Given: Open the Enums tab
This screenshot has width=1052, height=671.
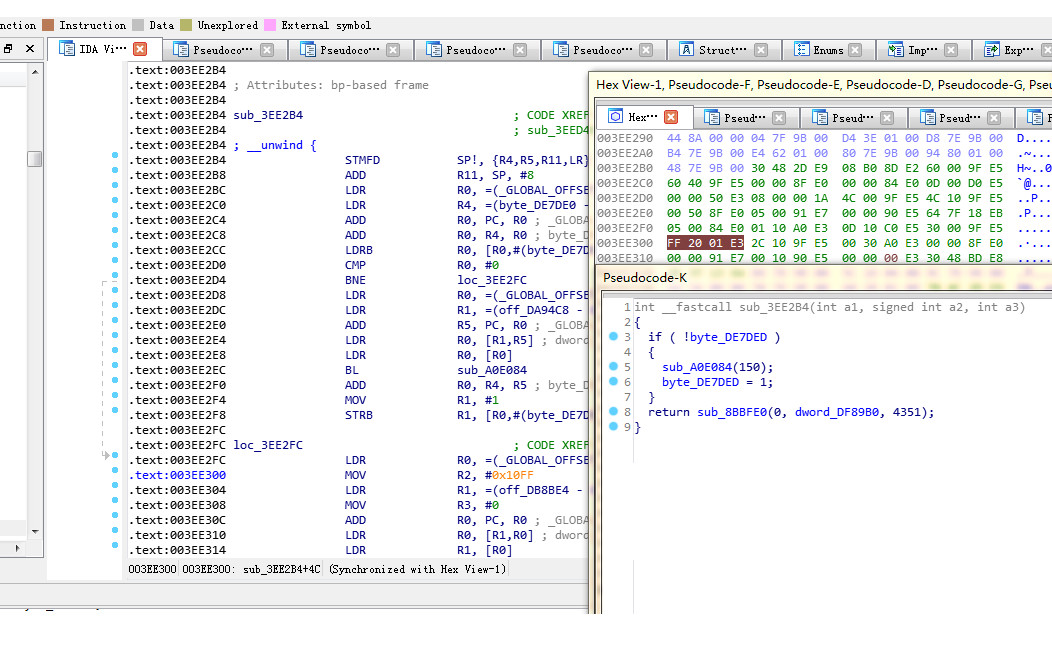Looking at the screenshot, I should 828,50.
